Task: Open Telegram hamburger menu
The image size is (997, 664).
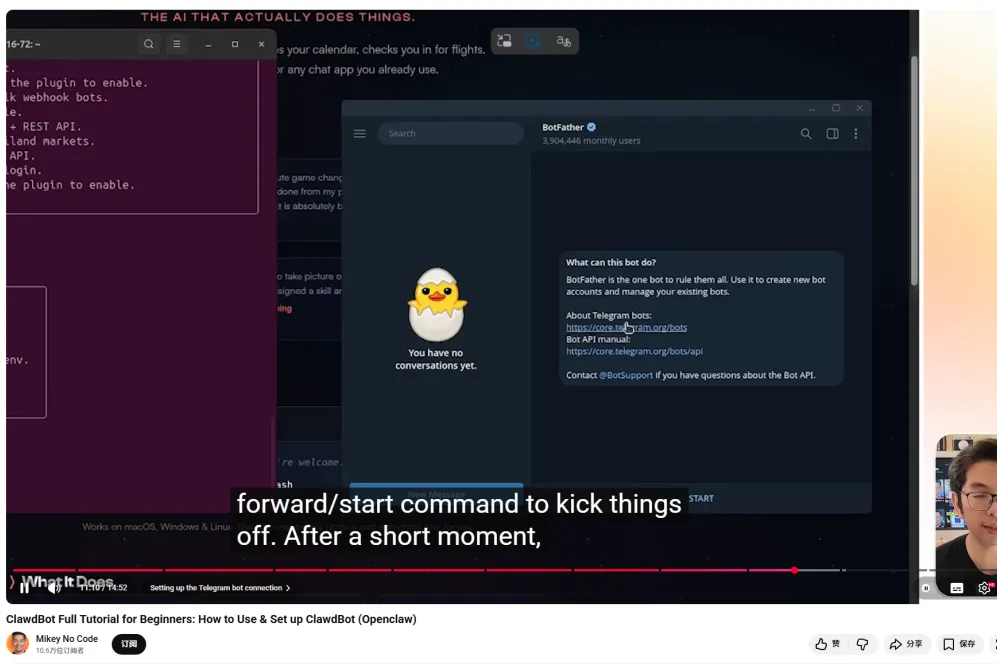Action: tap(360, 134)
